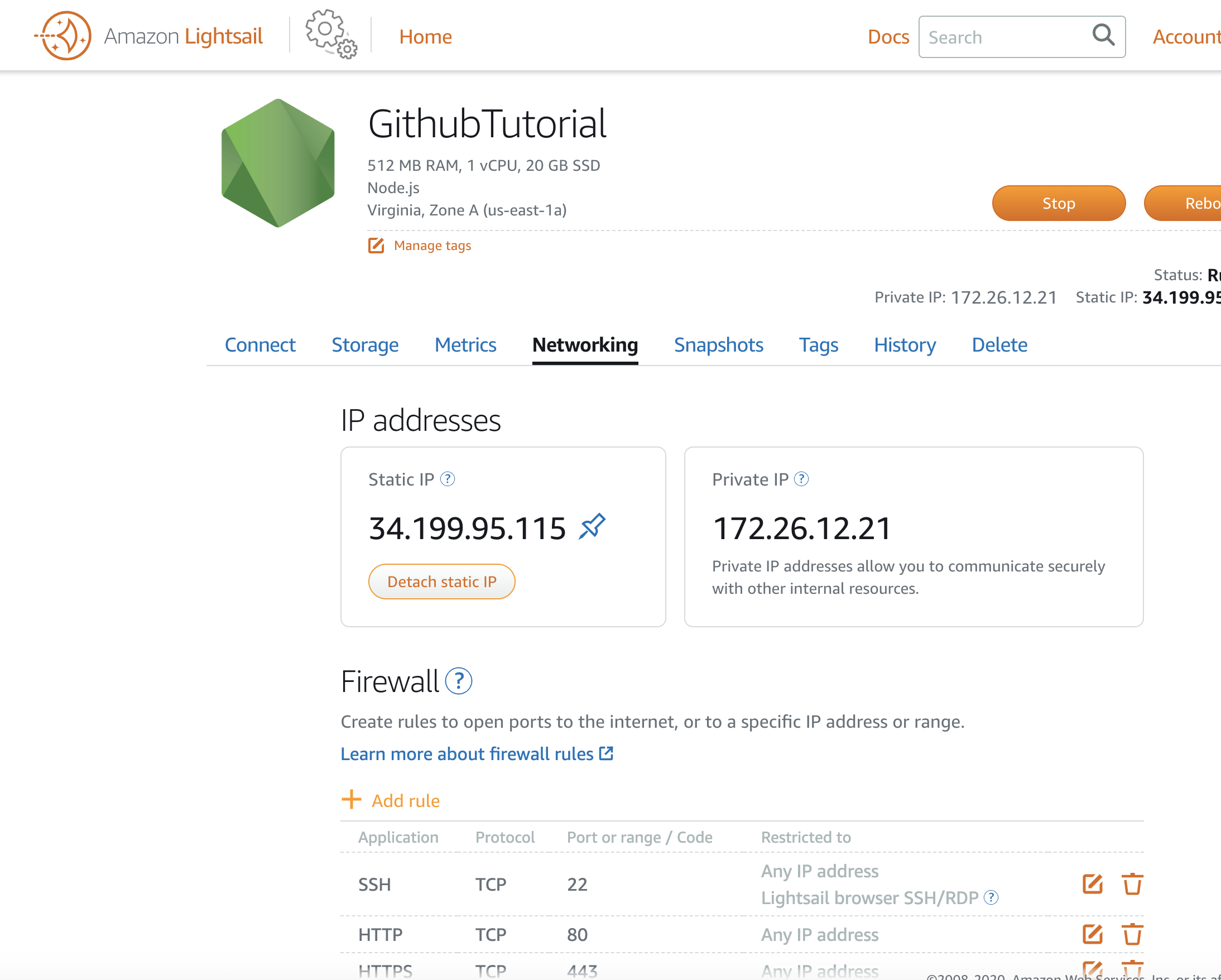Open Lightsail browser SSH/RDP help icon
1221x980 pixels.
click(991, 897)
